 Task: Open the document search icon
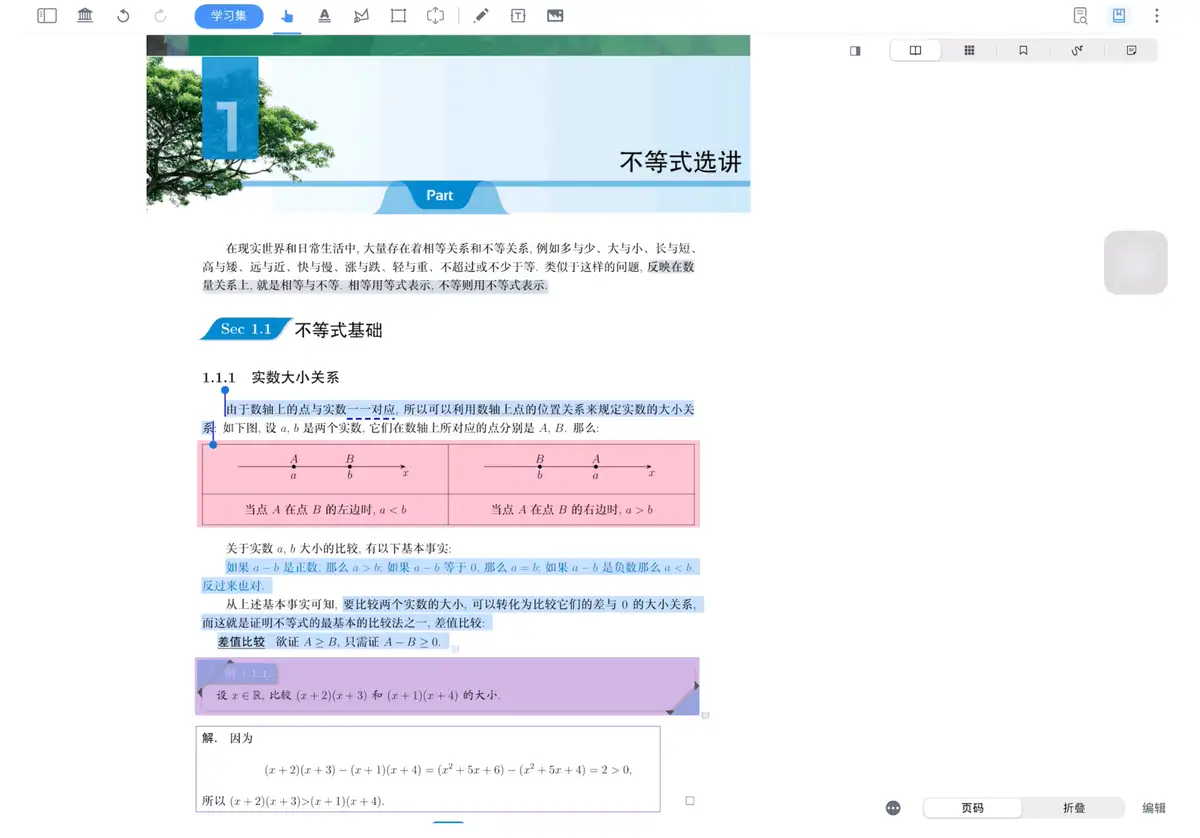tap(1080, 16)
